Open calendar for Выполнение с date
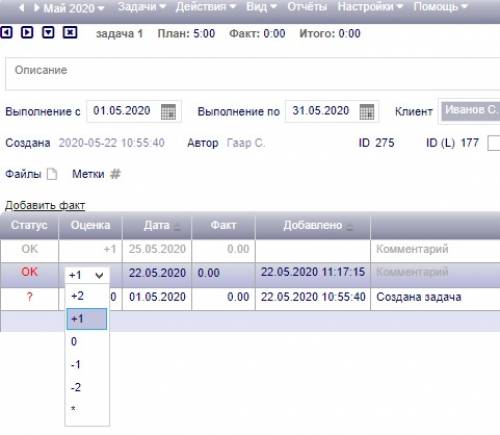The image size is (500, 435). click(x=168, y=112)
